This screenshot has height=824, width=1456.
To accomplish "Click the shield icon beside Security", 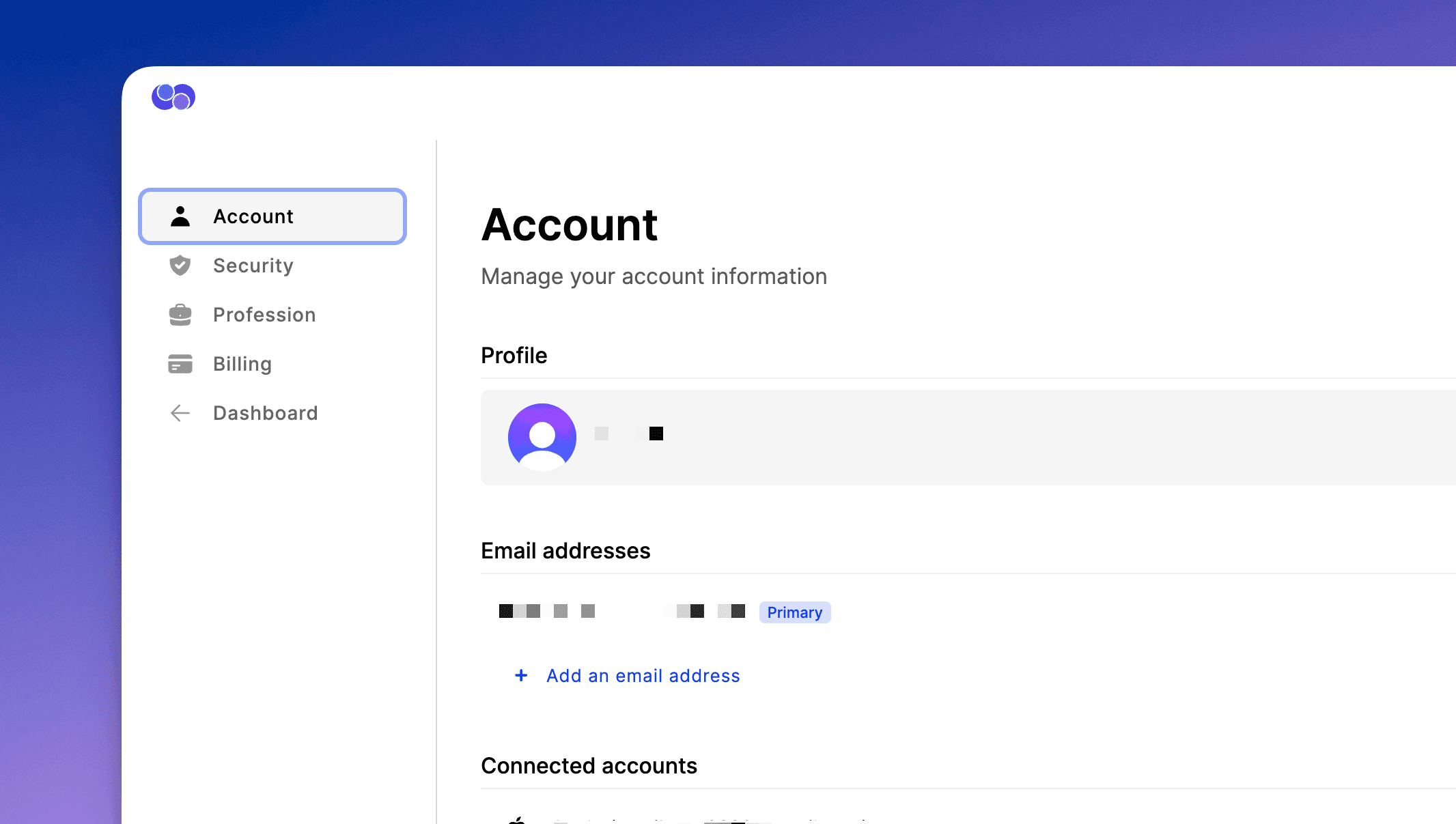I will (180, 266).
